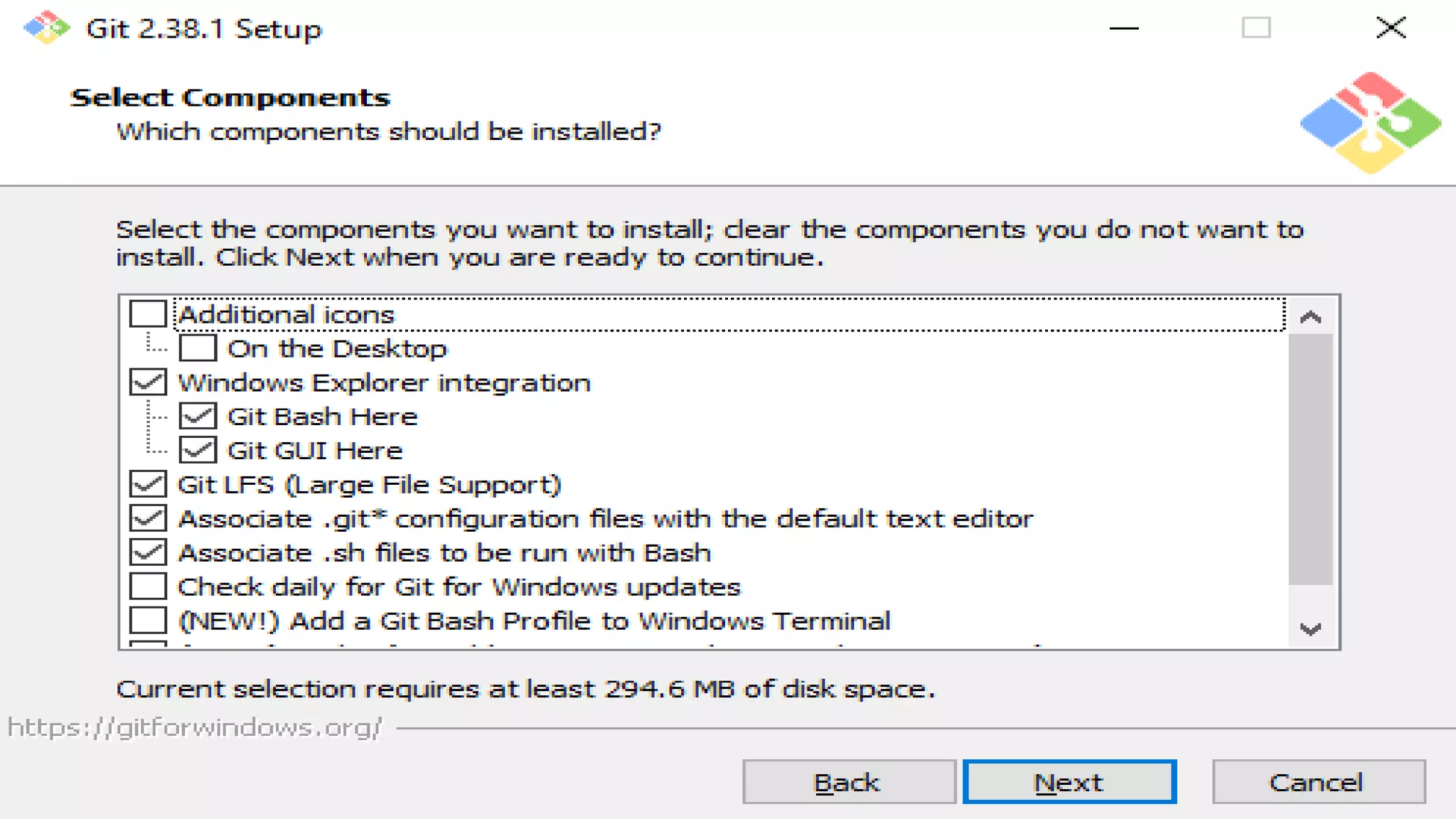Uncheck associate .git* configuration files option
Image resolution: width=1456 pixels, height=819 pixels.
pyautogui.click(x=148, y=519)
